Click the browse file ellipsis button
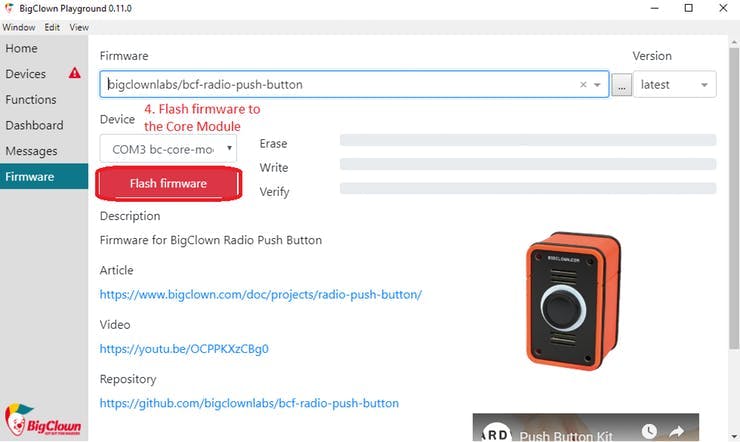740x442 pixels. tap(622, 85)
